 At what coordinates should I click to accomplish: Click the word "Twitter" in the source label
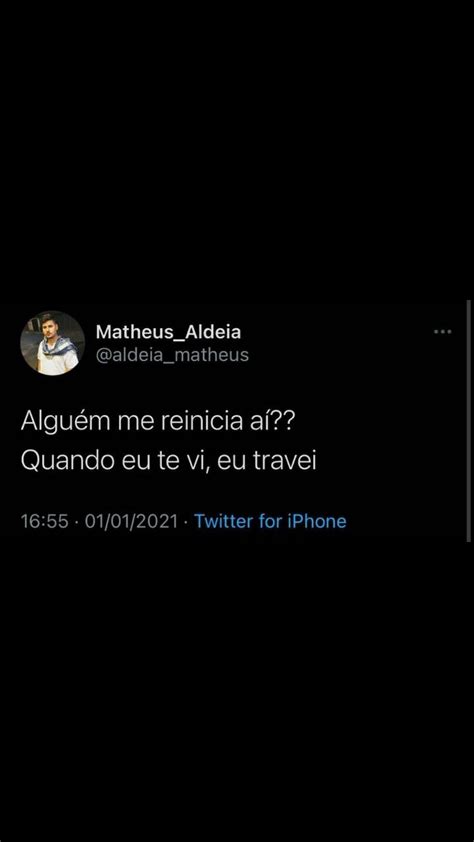coord(224,521)
